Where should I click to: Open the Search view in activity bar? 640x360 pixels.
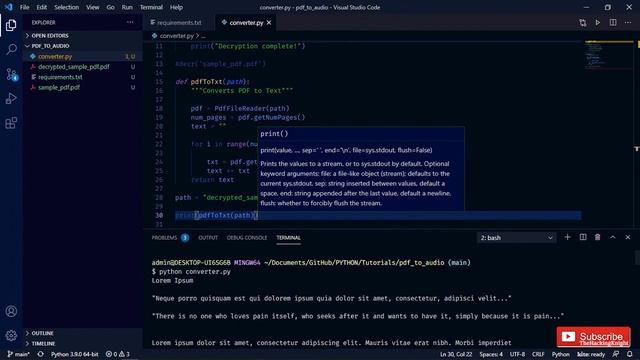coord(11,49)
